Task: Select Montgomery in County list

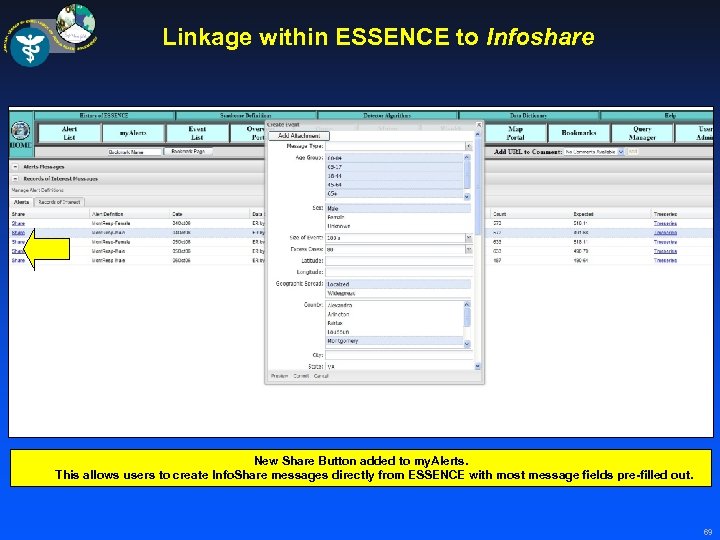Action: point(394,341)
